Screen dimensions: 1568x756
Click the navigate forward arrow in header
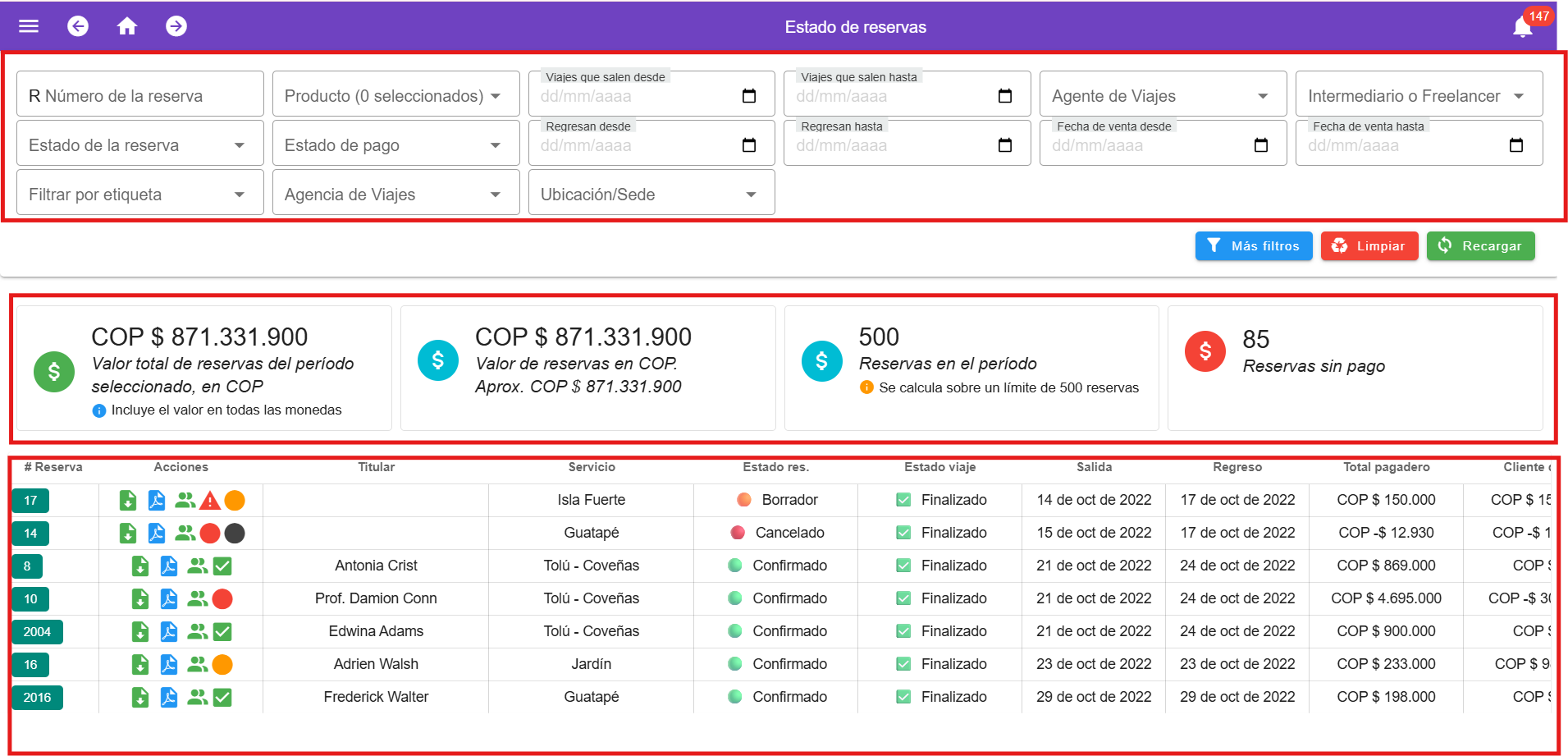coord(176,26)
